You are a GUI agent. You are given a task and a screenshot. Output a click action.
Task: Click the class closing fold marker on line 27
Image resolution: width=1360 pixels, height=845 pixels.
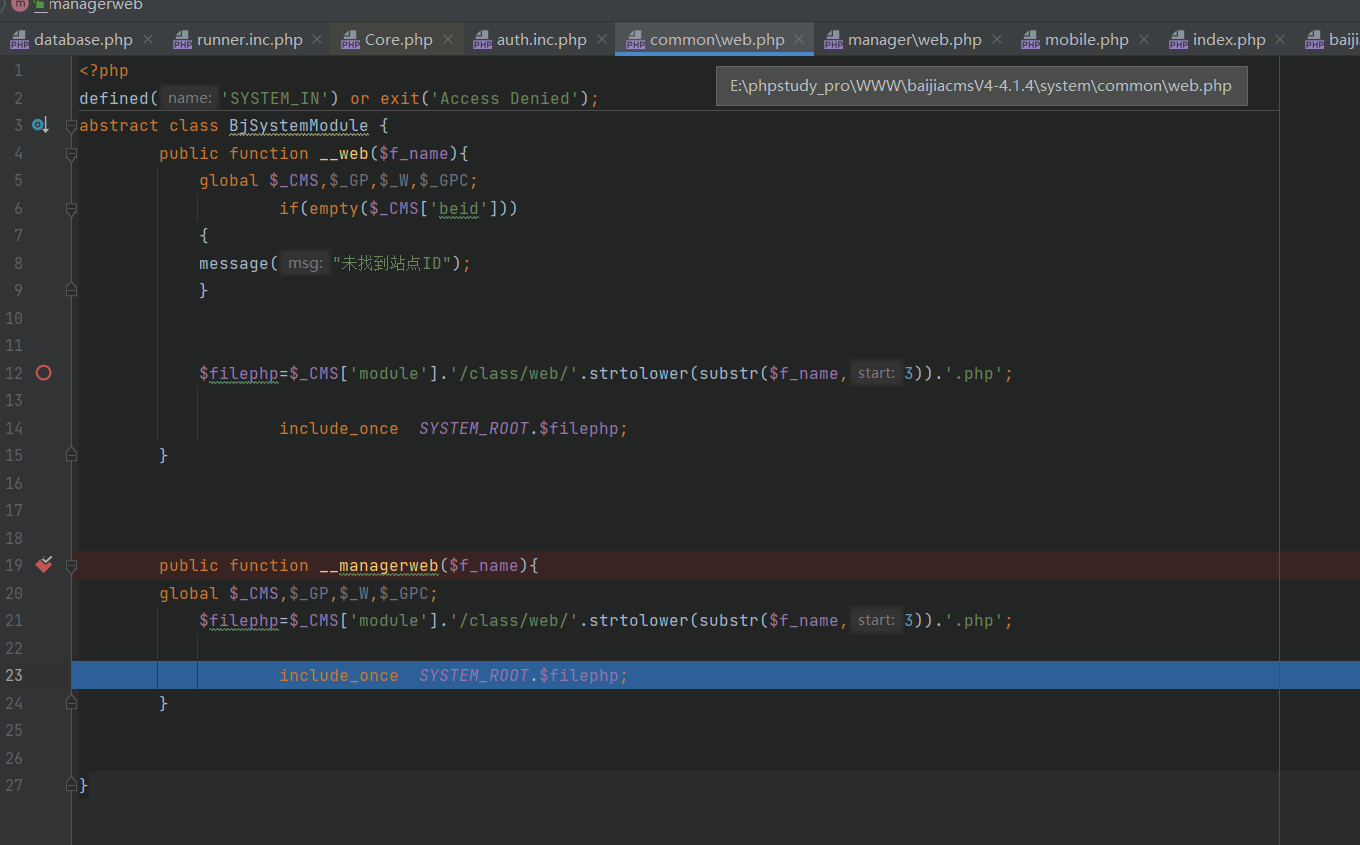click(71, 785)
